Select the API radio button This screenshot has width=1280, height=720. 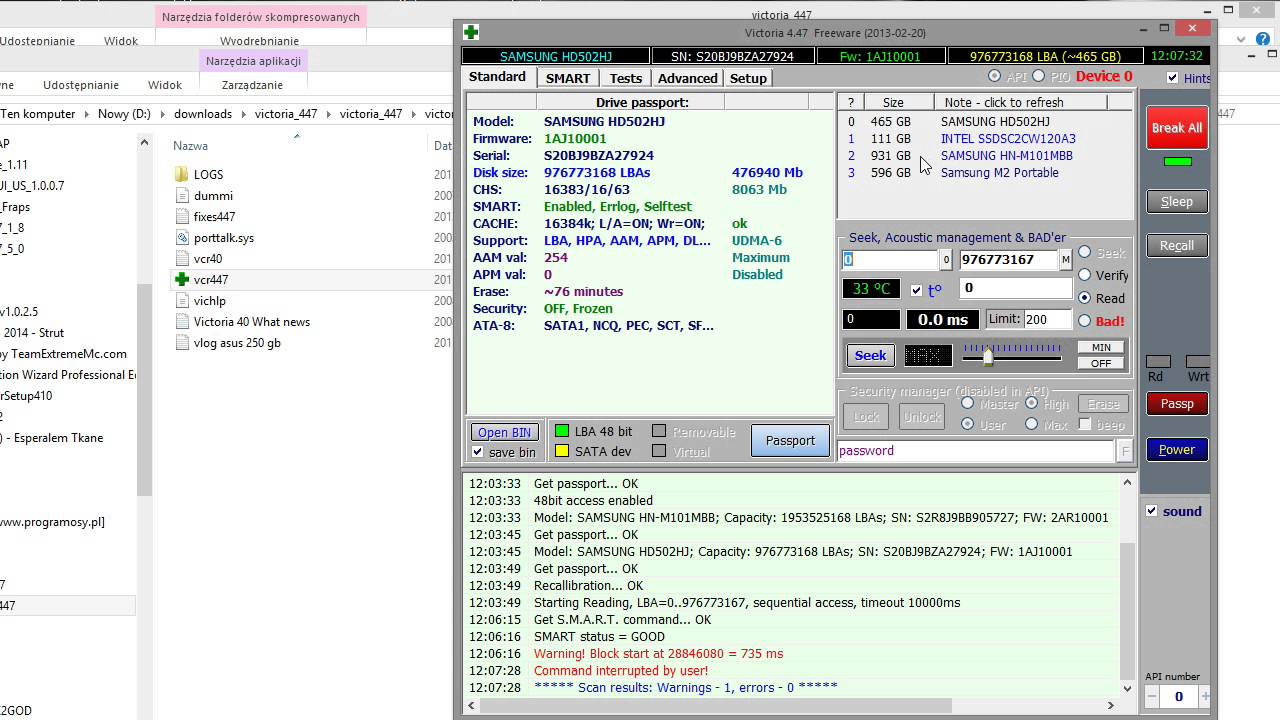point(994,76)
